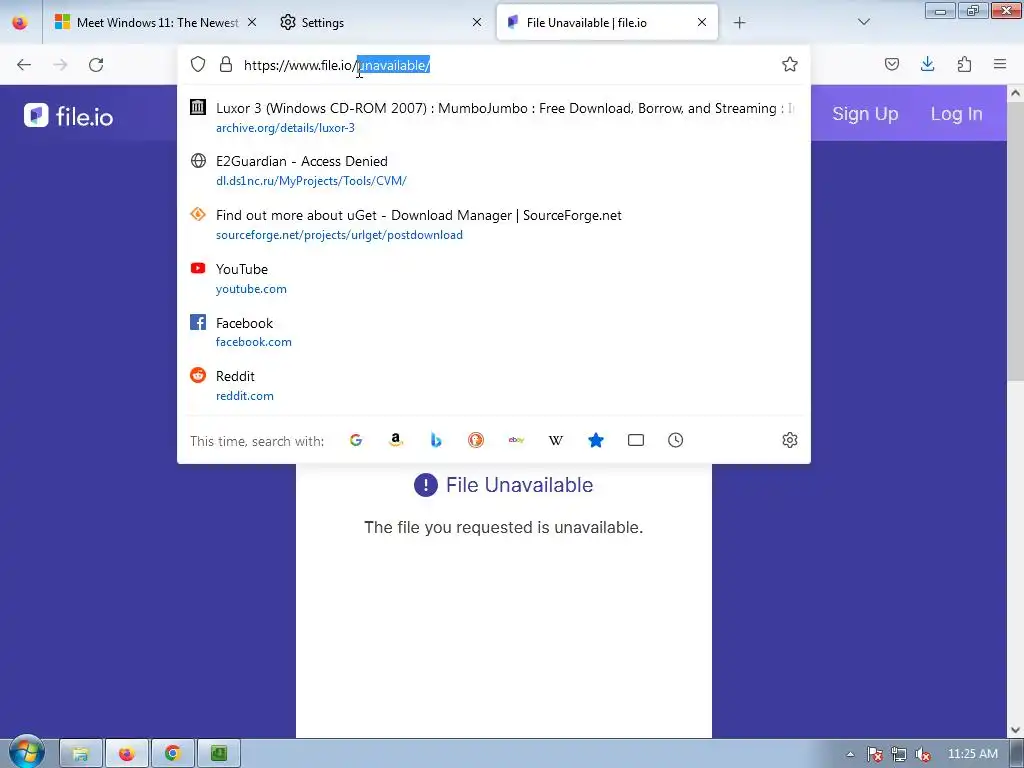The height and width of the screenshot is (768, 1024).
Task: Show site security via padlock icon
Action: click(226, 64)
